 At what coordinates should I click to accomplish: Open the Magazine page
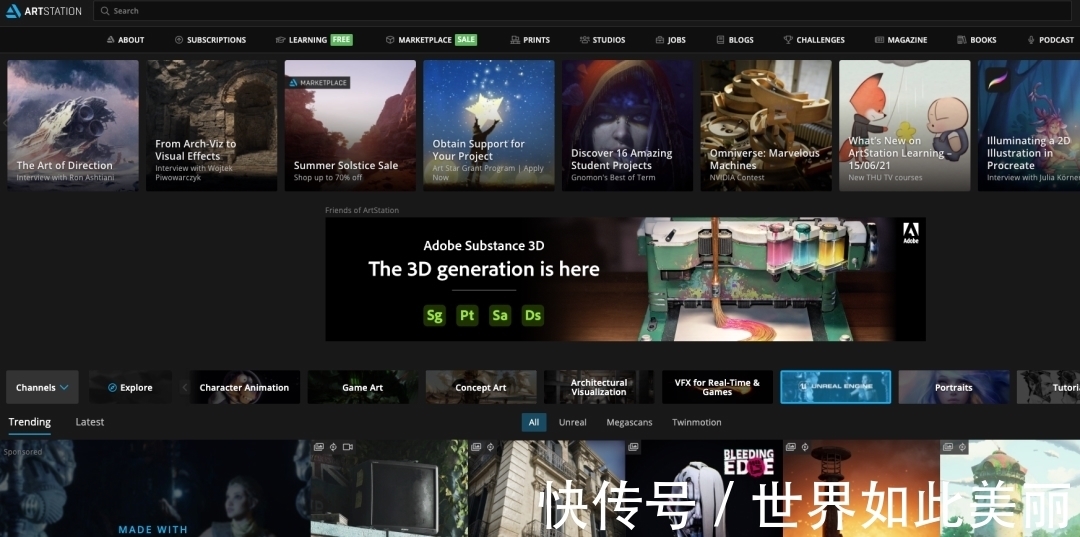[x=901, y=40]
